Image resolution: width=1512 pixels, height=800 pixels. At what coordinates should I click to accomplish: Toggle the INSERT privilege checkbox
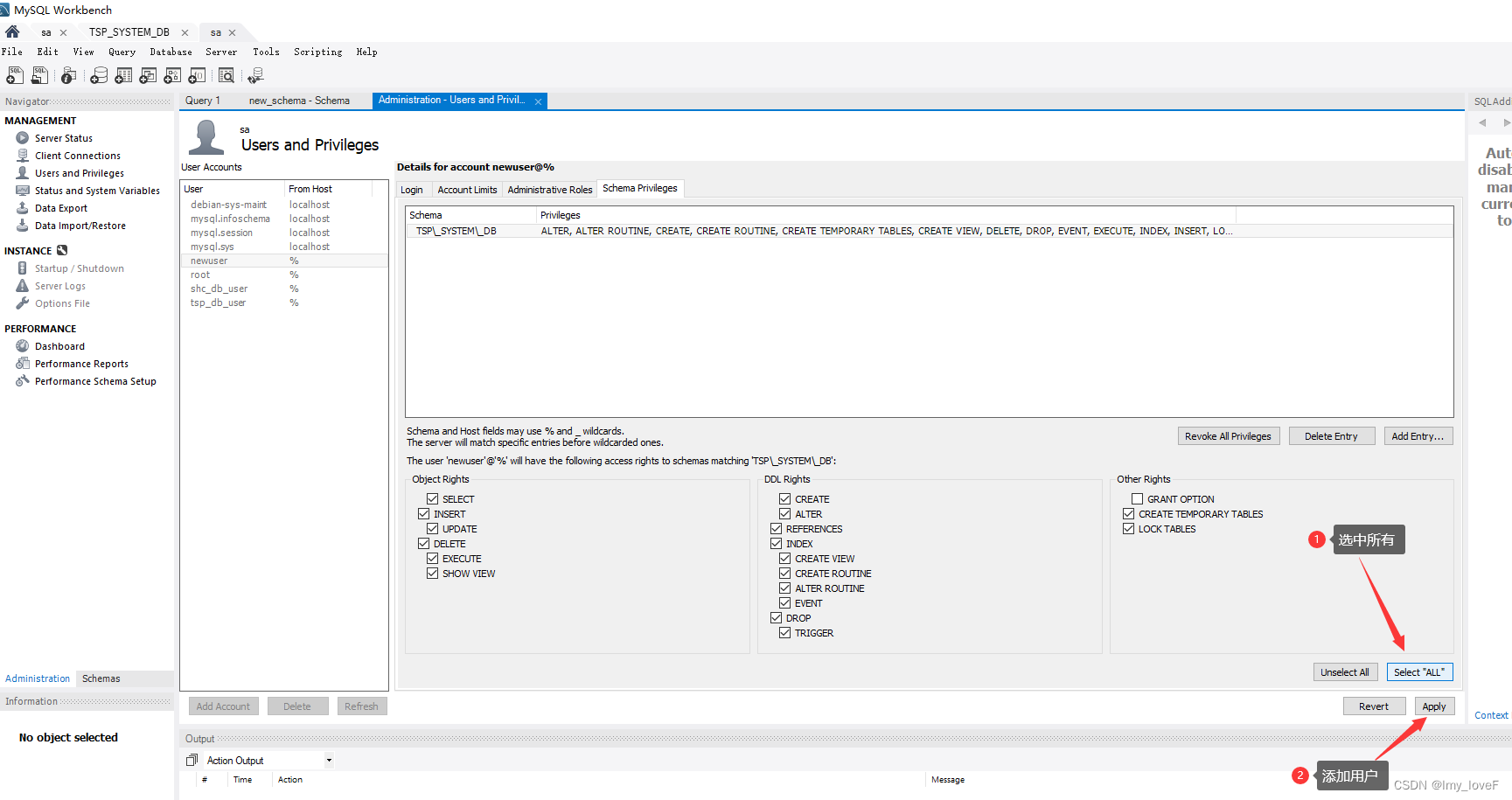423,514
